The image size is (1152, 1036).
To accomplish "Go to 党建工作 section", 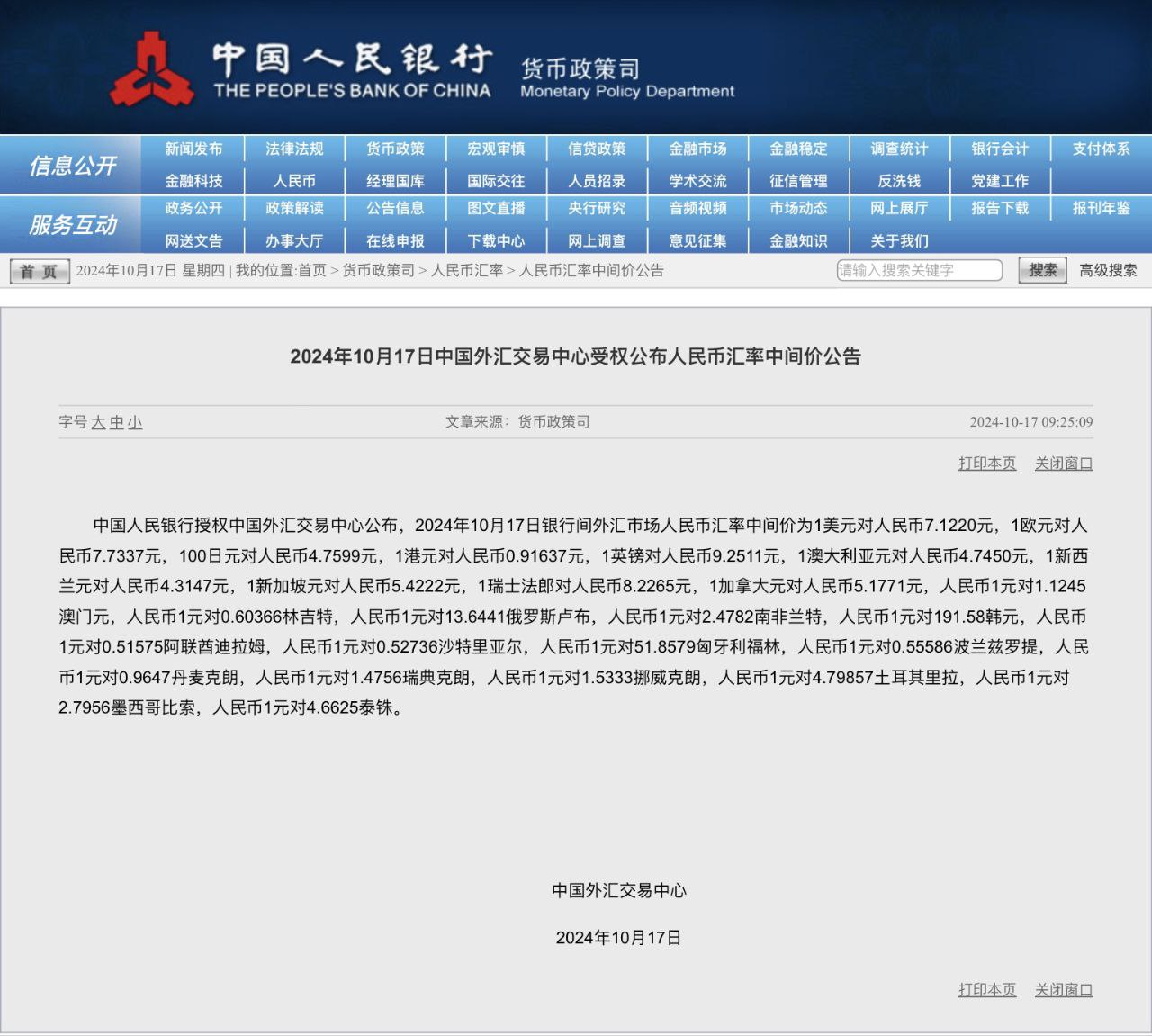I will [1000, 181].
